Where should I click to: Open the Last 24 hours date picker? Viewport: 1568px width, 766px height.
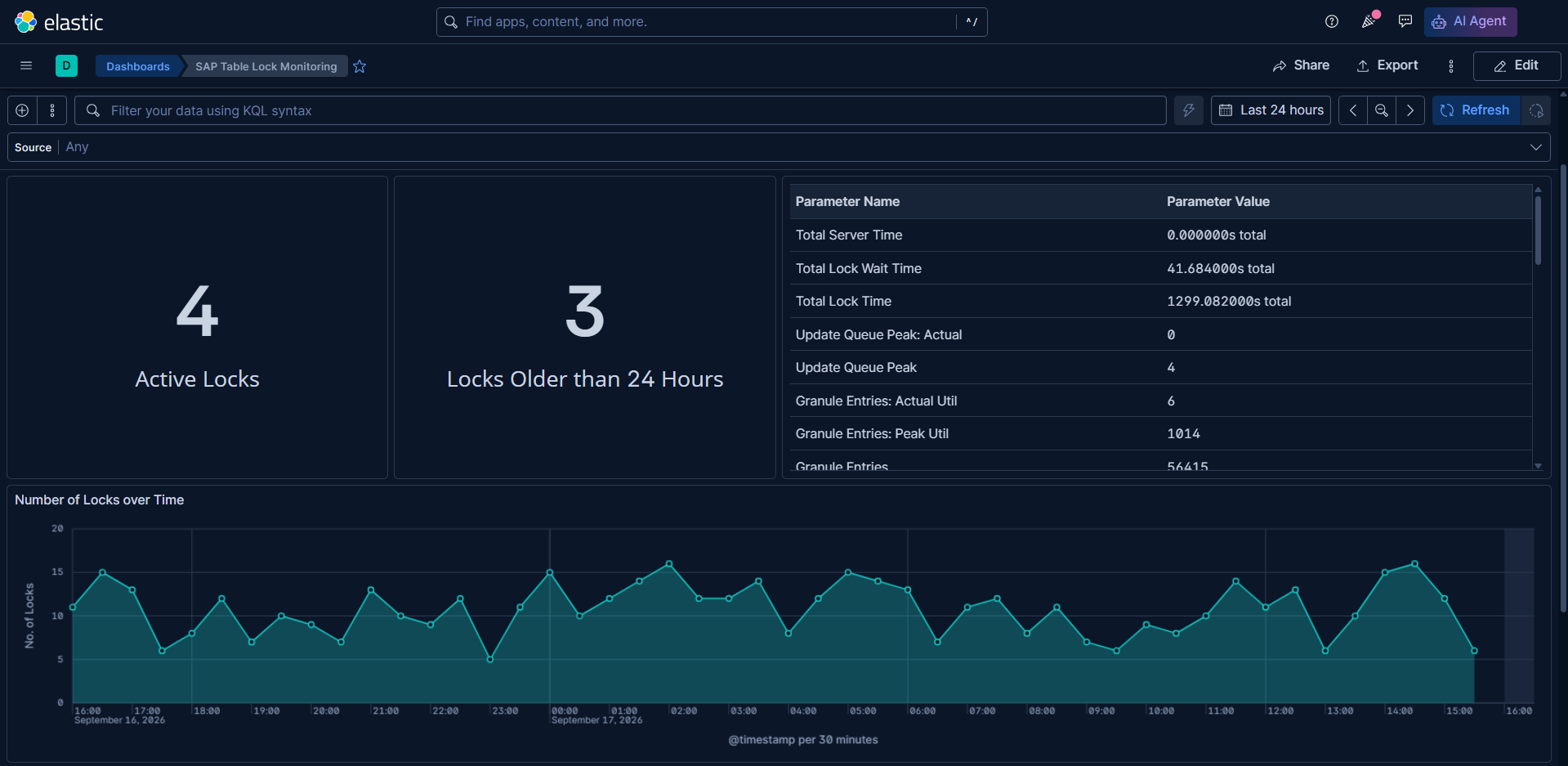[x=1271, y=110]
